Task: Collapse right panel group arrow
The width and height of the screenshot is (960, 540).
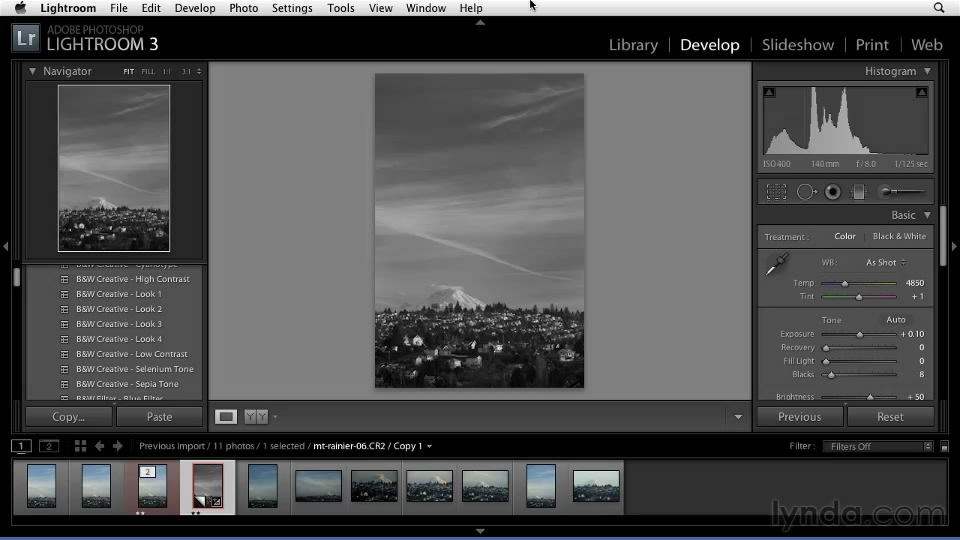Action: pyautogui.click(x=954, y=246)
